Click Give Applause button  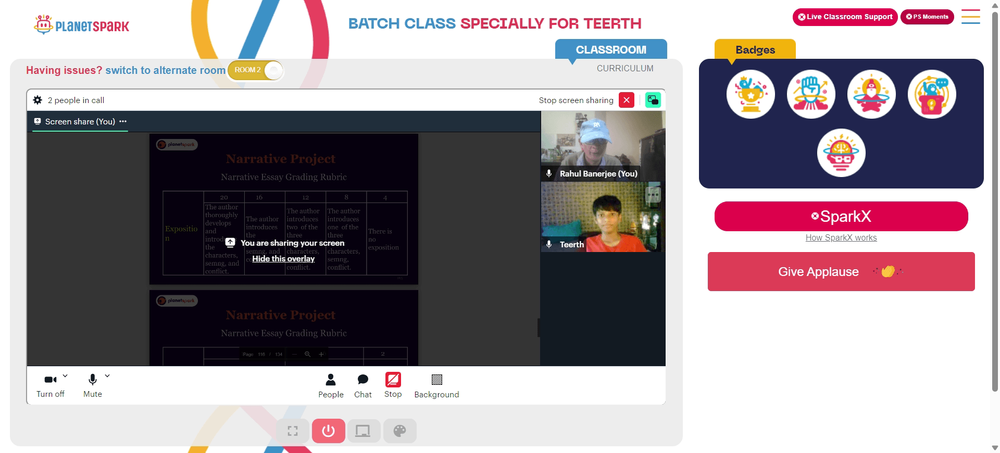(x=841, y=272)
